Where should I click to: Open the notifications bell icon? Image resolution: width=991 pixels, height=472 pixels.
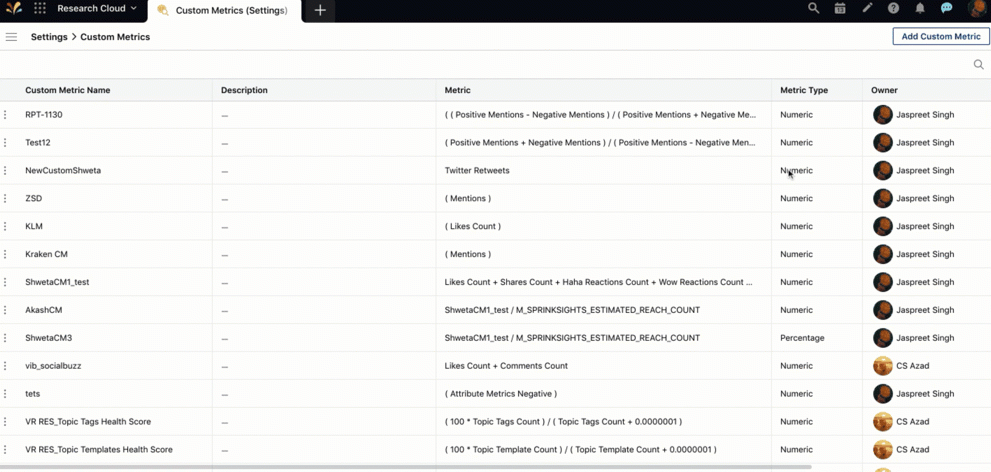920,8
